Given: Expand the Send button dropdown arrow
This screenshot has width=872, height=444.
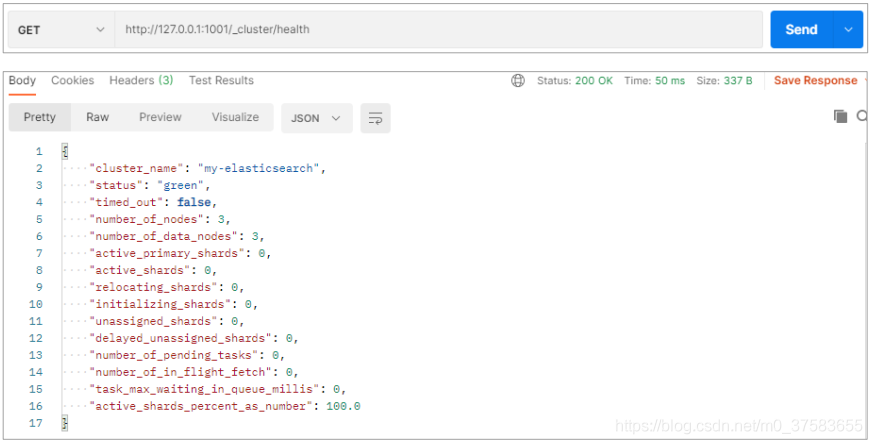Looking at the screenshot, I should [x=848, y=29].
